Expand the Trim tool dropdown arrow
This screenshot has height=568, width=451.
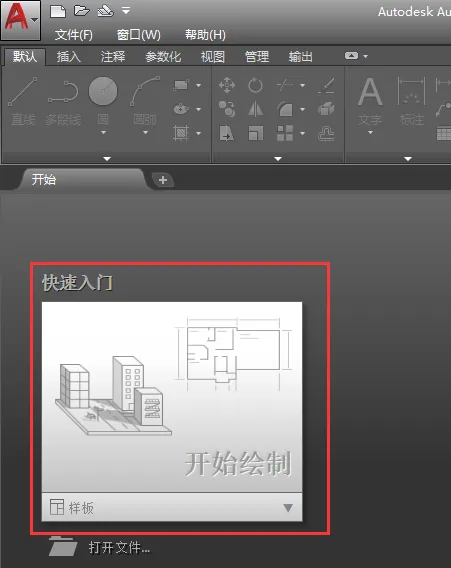302,85
